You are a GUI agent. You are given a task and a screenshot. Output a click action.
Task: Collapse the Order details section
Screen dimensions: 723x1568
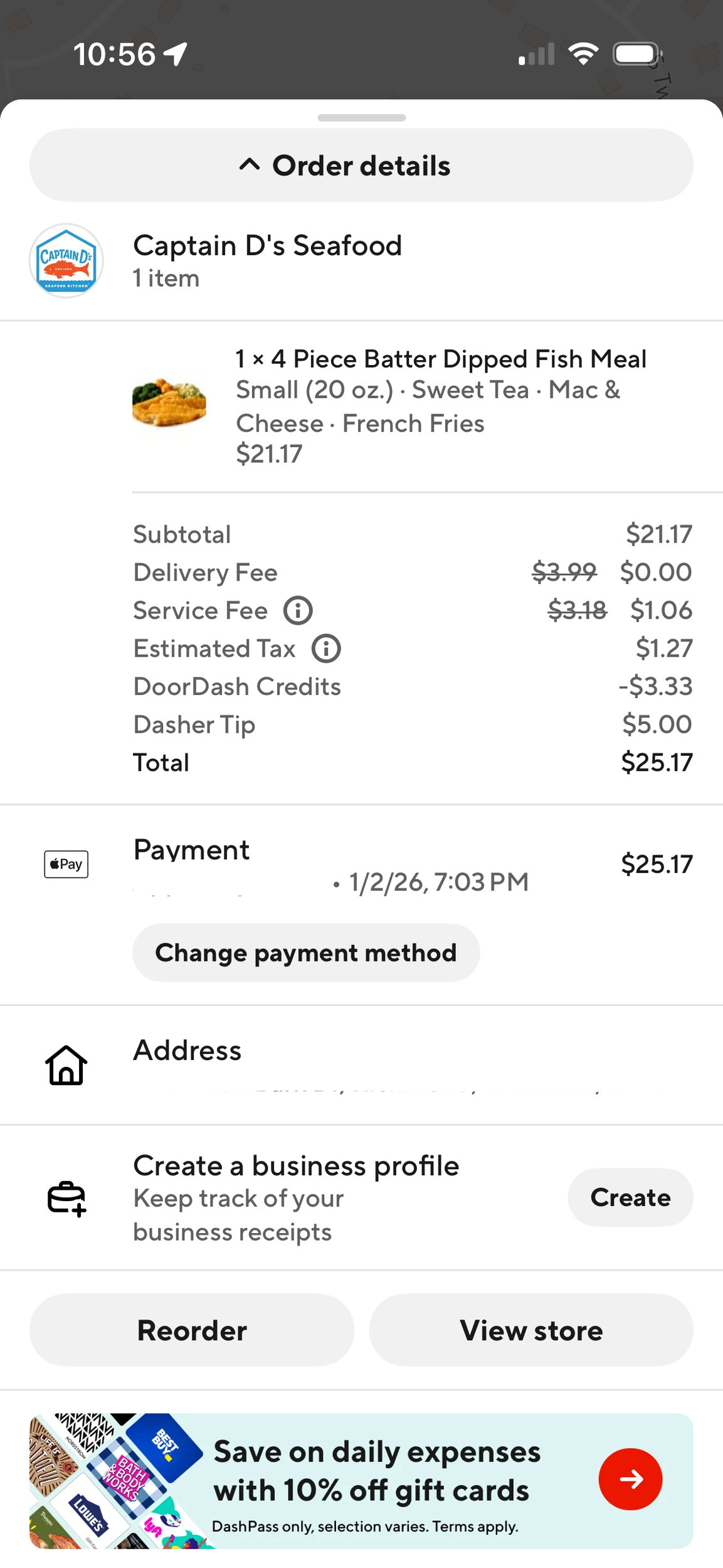point(361,166)
